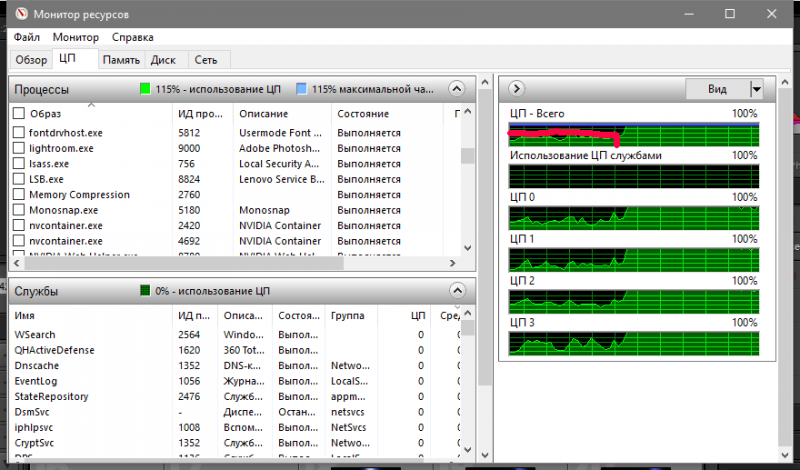Screen dimensions: 800x470
Task: Click lightroom.exe process name
Action: 61,149
